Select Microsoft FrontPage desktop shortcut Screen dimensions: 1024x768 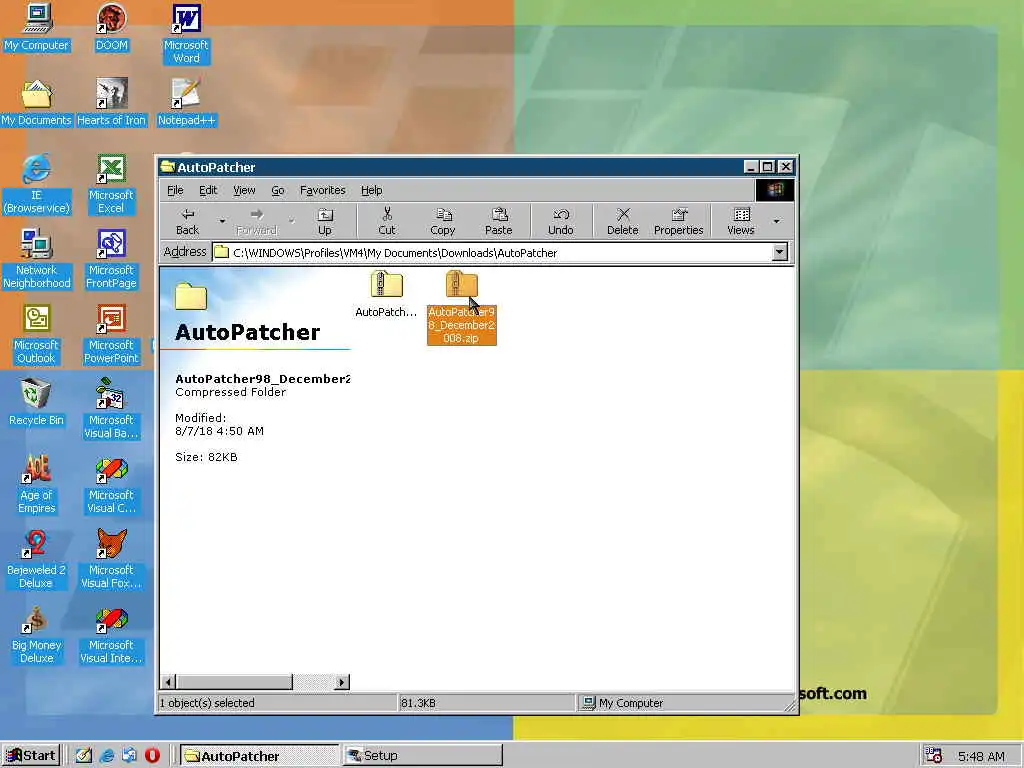(111, 259)
